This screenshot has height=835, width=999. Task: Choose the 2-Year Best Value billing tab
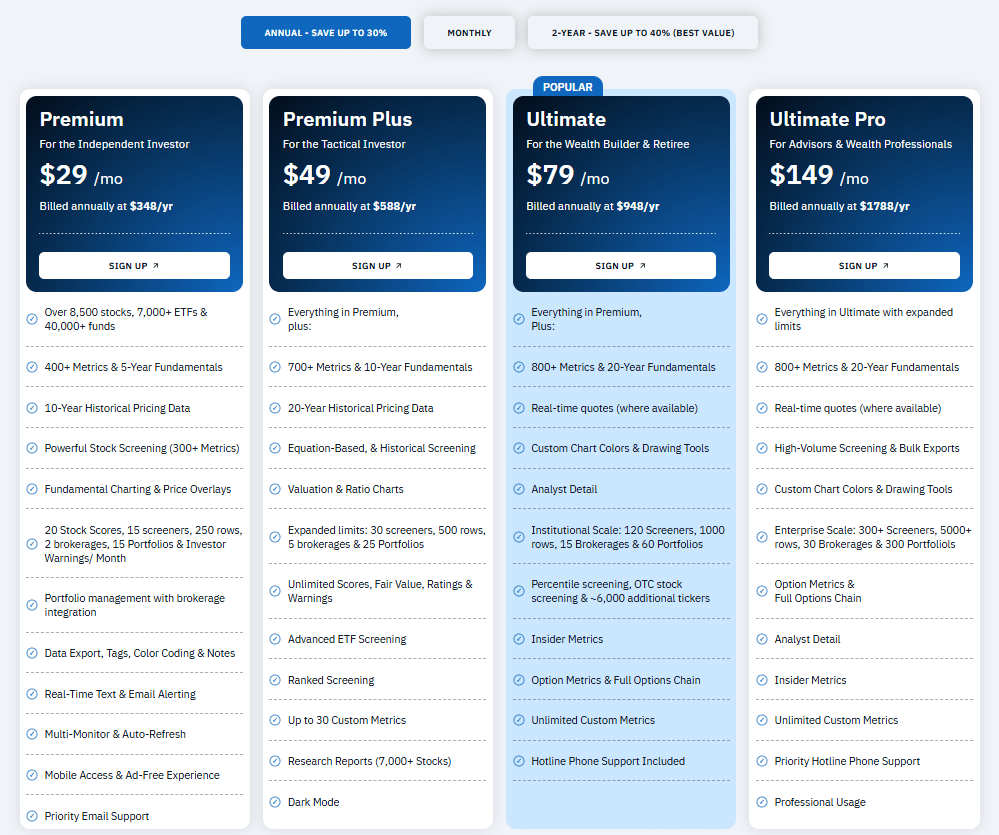[643, 32]
